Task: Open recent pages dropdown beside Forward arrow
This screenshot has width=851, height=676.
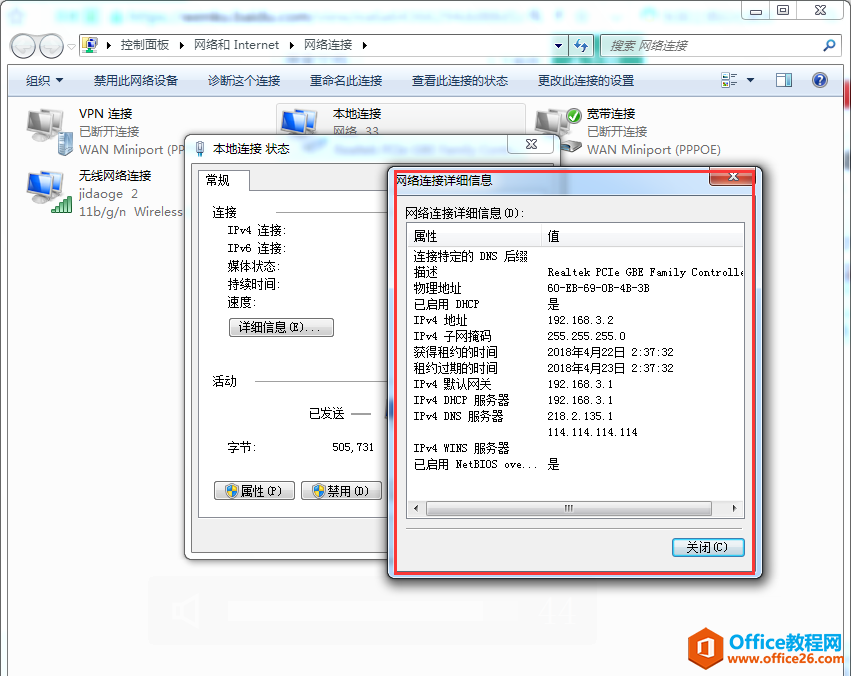Action: pos(71,47)
